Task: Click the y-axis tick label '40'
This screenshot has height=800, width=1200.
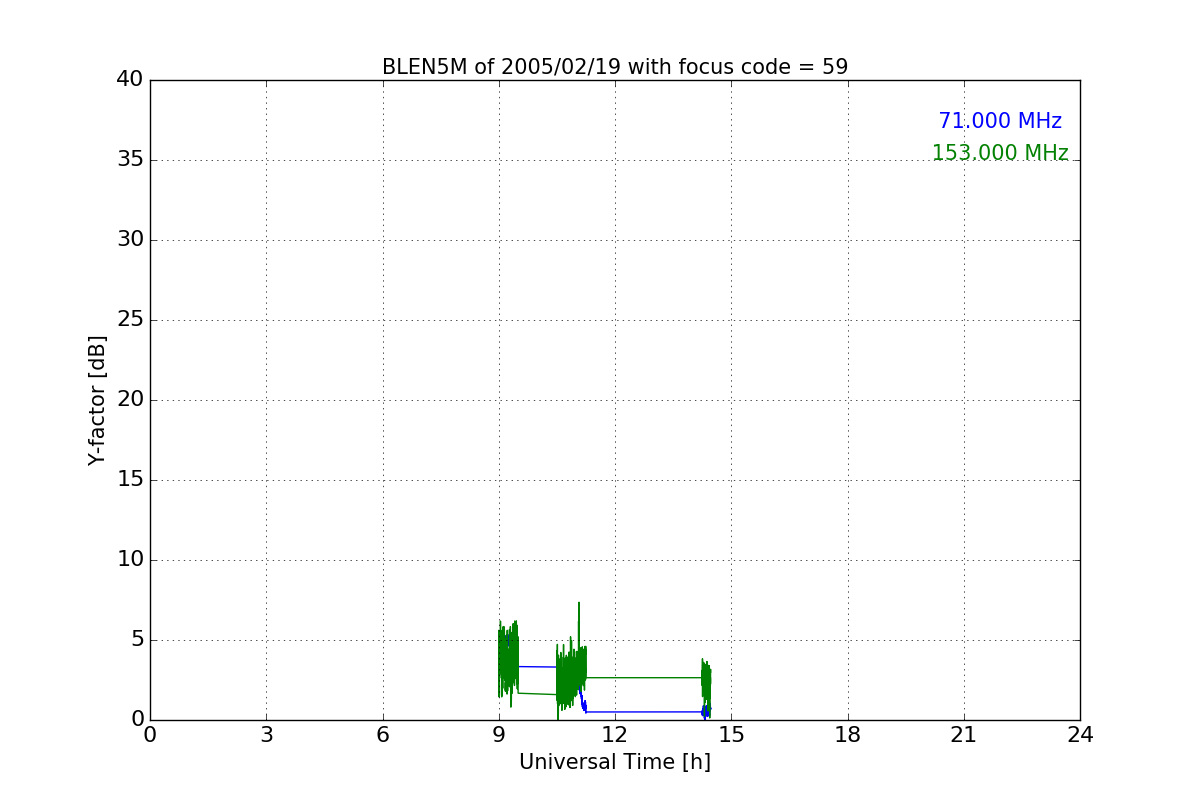Action: [x=130, y=80]
